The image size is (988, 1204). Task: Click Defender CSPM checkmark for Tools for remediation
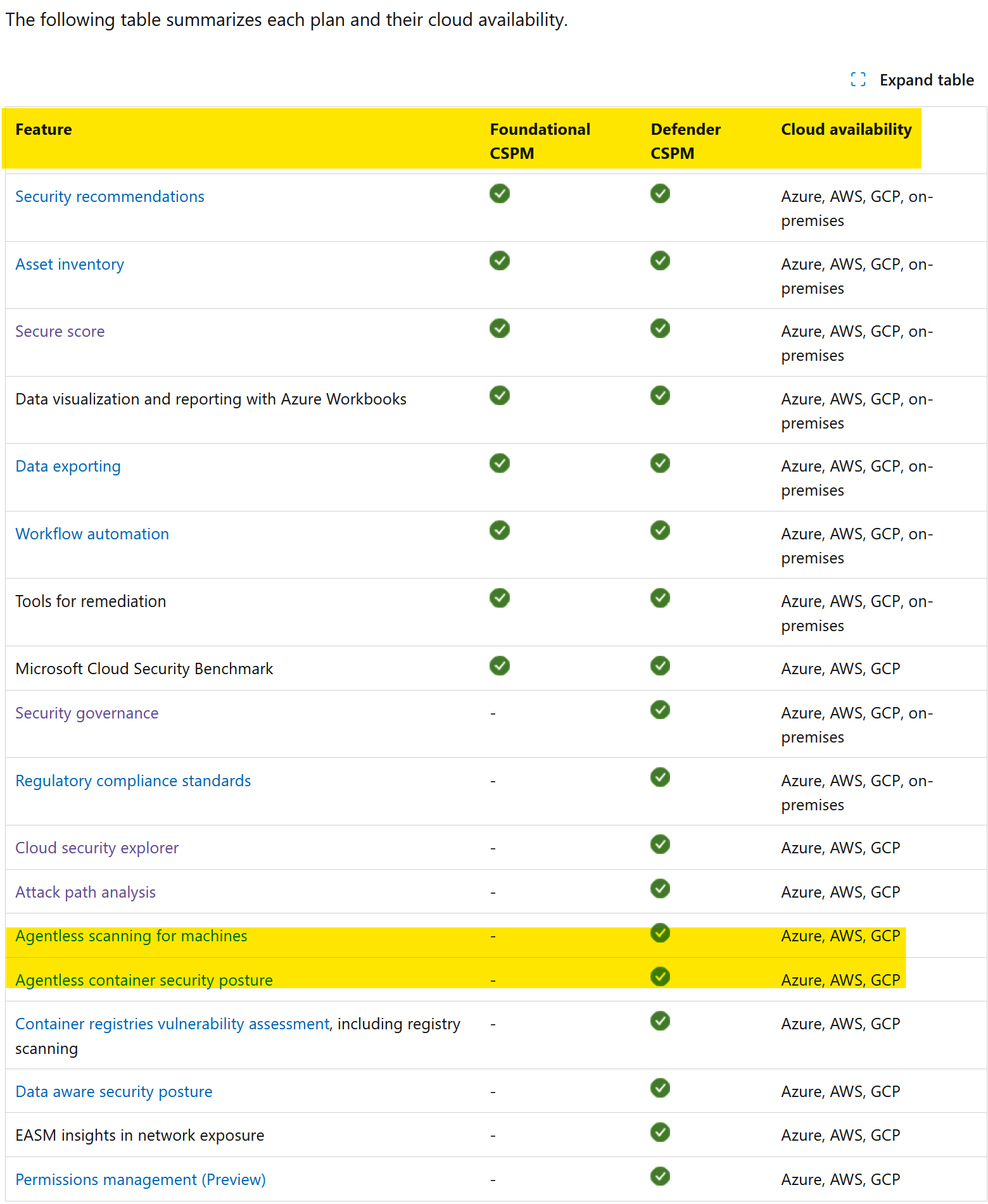coord(660,598)
